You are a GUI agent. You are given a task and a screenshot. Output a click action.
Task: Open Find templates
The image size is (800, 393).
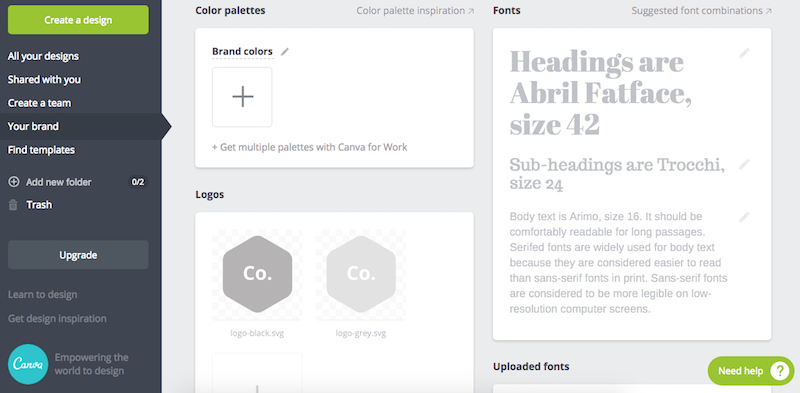[x=41, y=150]
